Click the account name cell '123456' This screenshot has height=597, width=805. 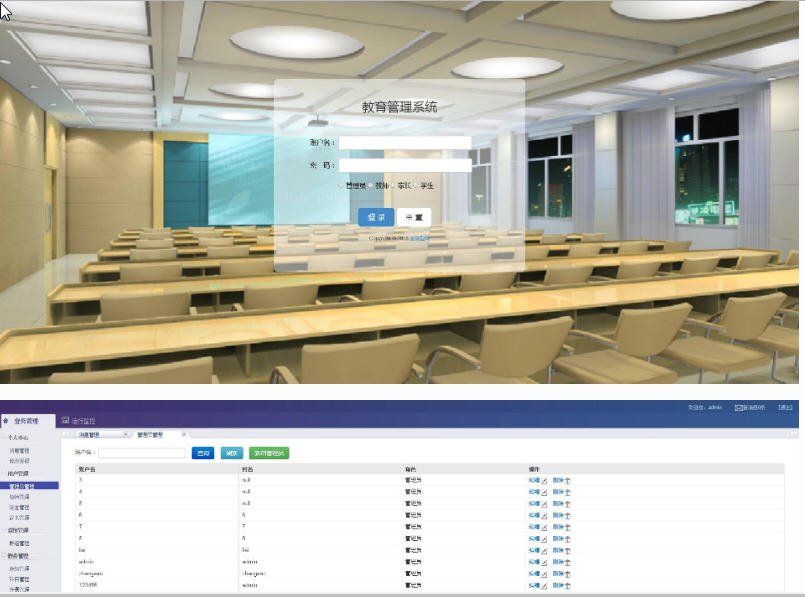(x=88, y=585)
